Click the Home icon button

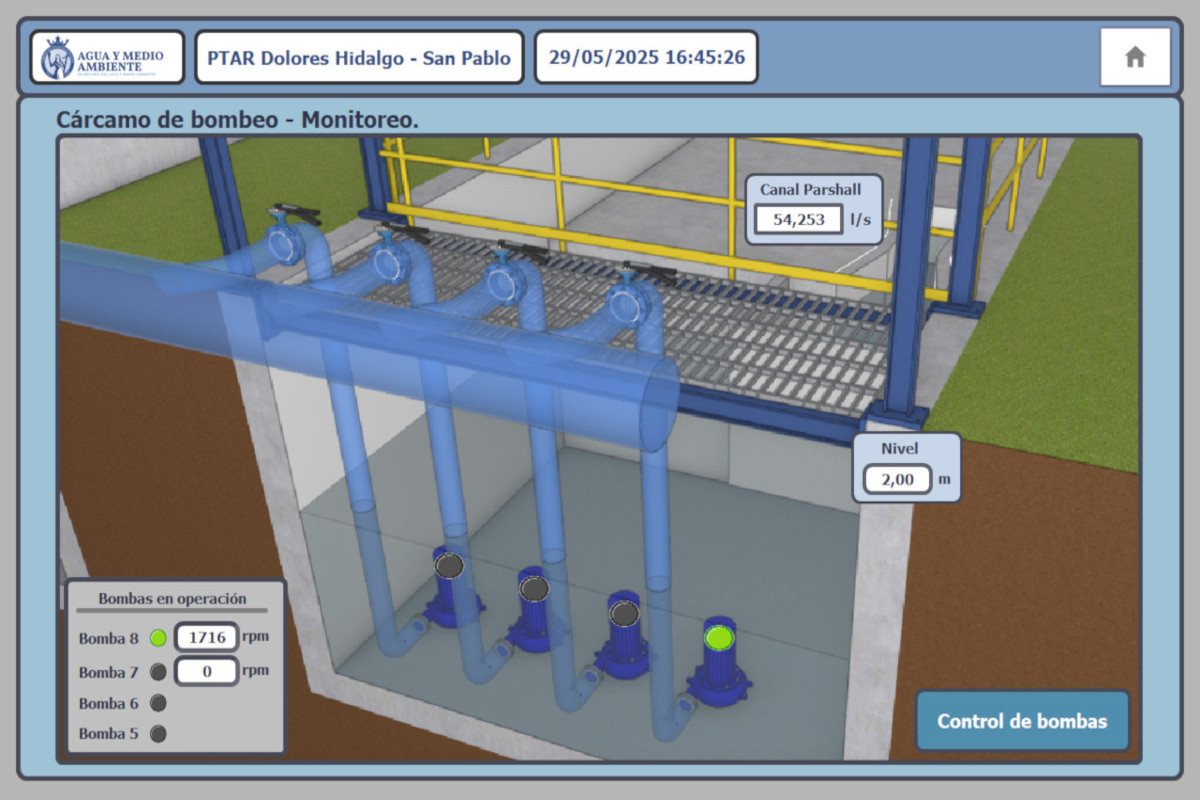(1134, 58)
